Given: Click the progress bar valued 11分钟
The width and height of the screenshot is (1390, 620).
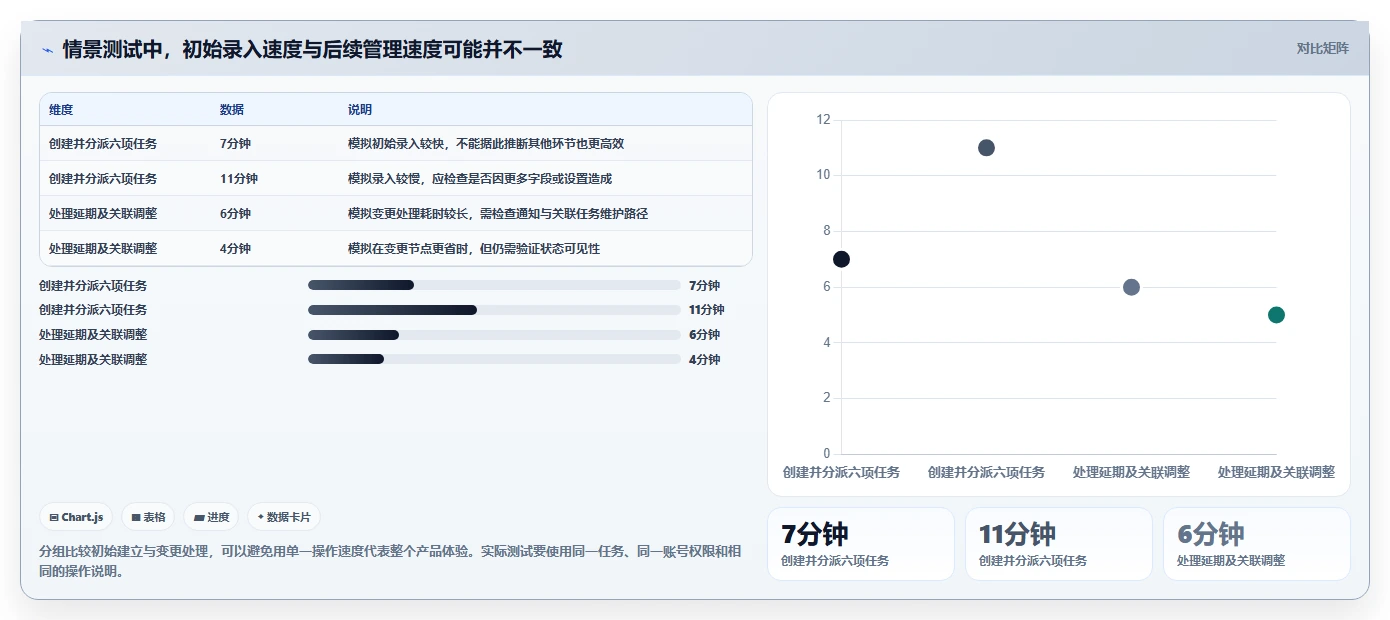Looking at the screenshot, I should (x=494, y=310).
